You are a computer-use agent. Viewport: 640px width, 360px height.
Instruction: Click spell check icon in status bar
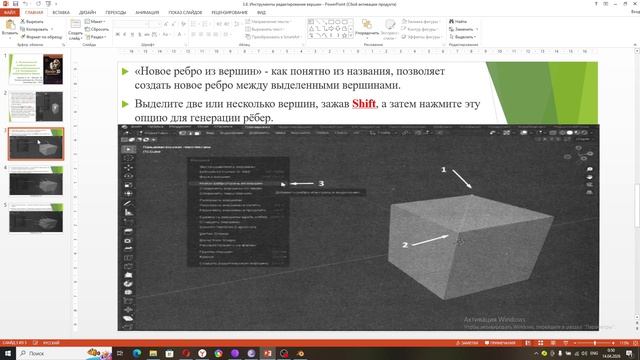click(36, 343)
